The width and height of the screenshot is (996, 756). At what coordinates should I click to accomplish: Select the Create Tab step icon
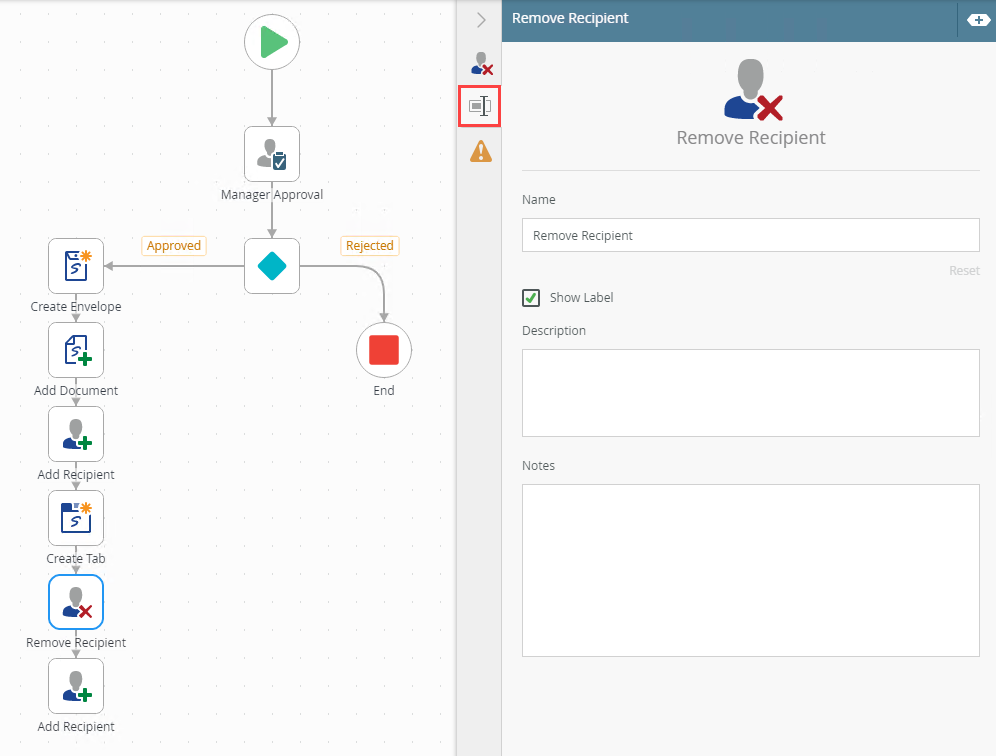point(76,518)
